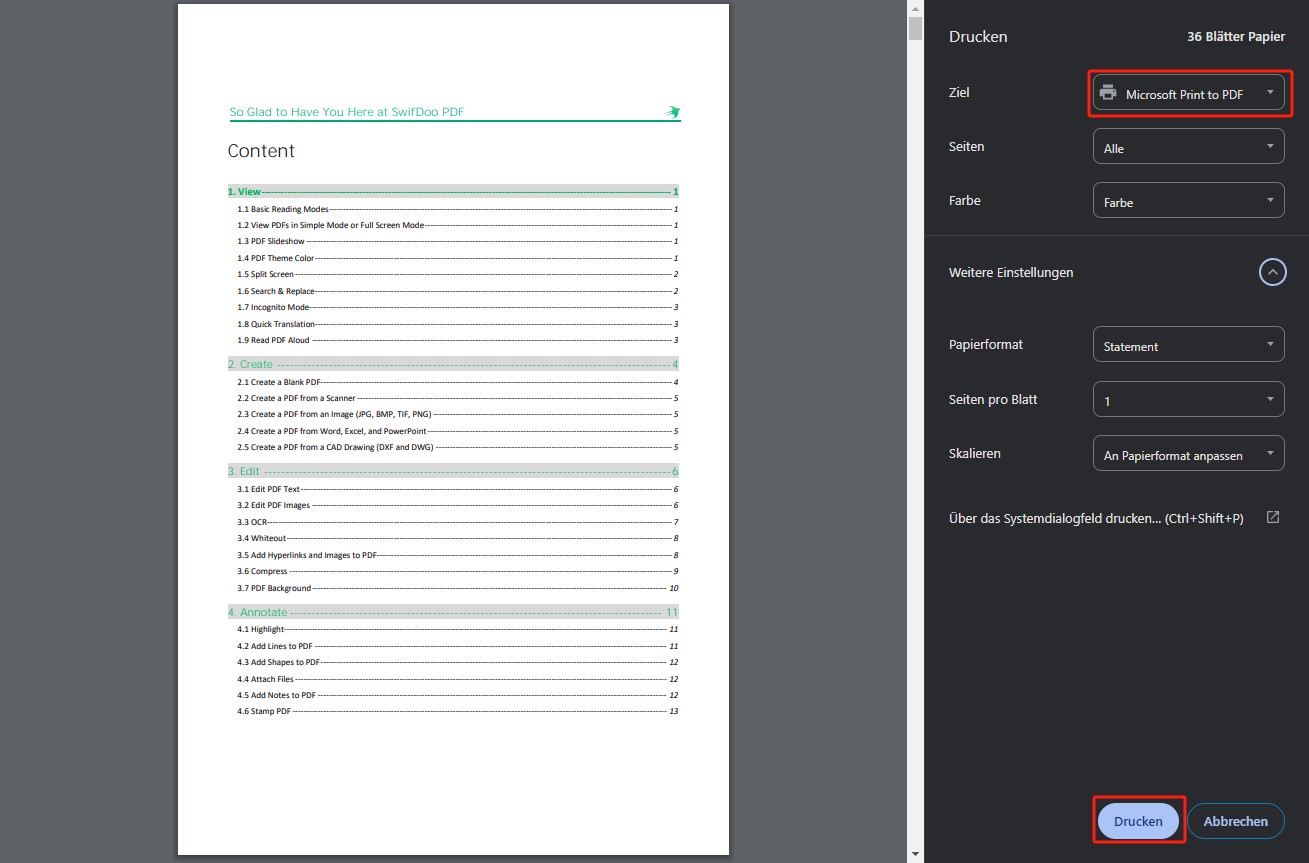Click the preview vertical scrollbar thumb
This screenshot has height=863, width=1309.
(915, 29)
